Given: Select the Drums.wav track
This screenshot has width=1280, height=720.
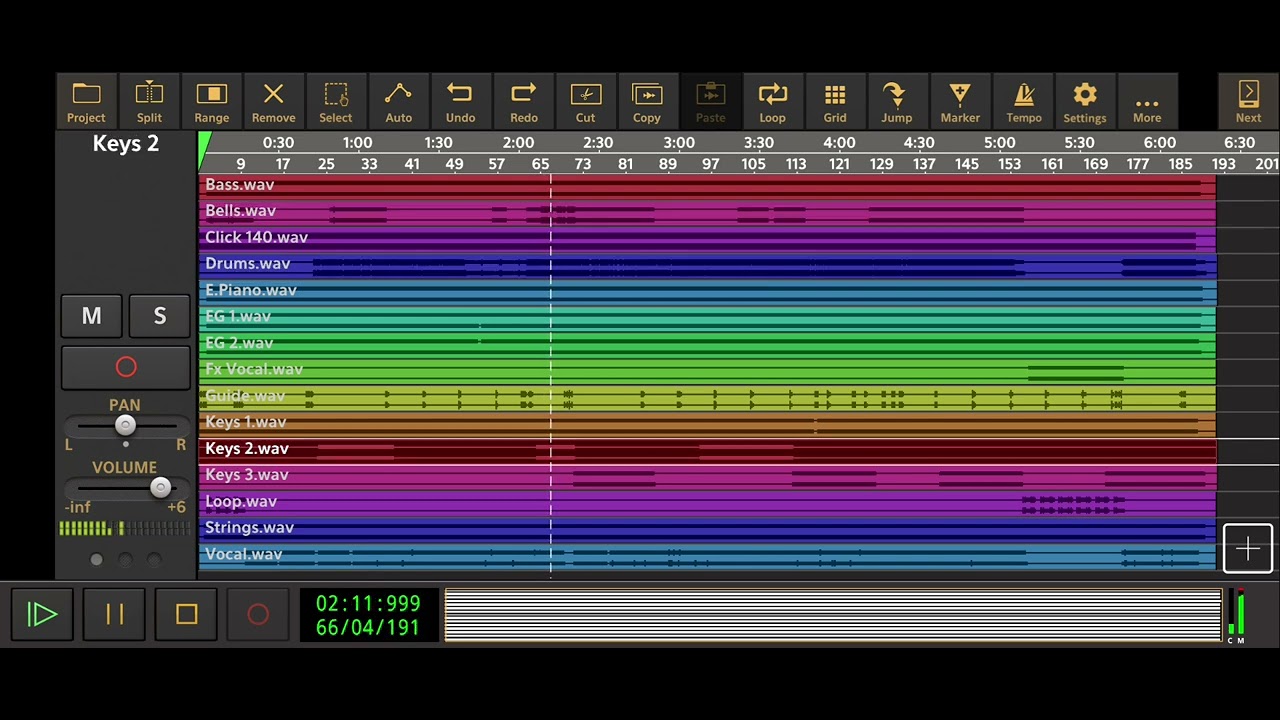Looking at the screenshot, I should click(x=707, y=264).
